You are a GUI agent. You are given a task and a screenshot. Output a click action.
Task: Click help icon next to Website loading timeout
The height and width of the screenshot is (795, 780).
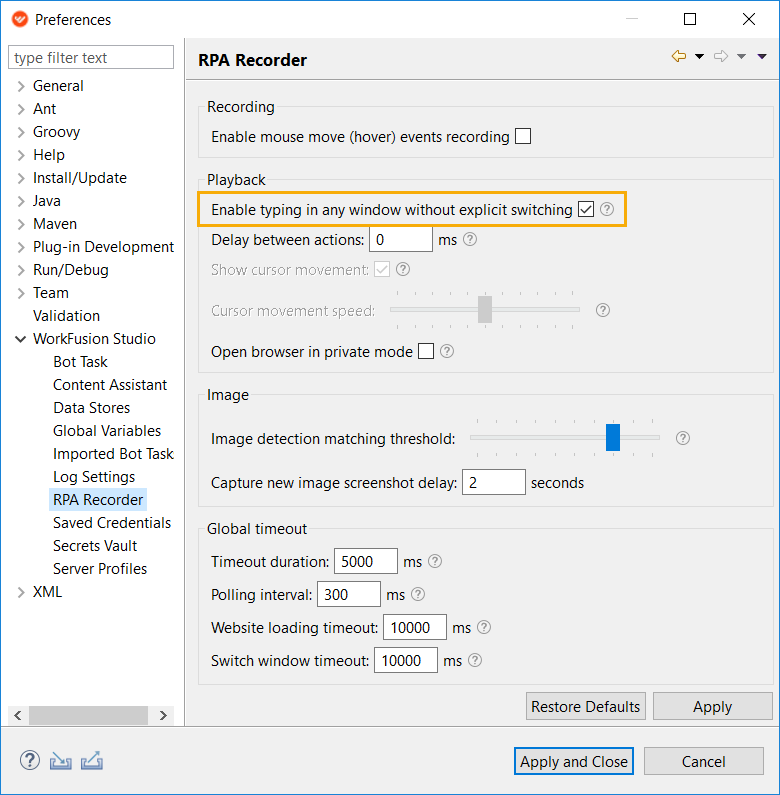484,627
